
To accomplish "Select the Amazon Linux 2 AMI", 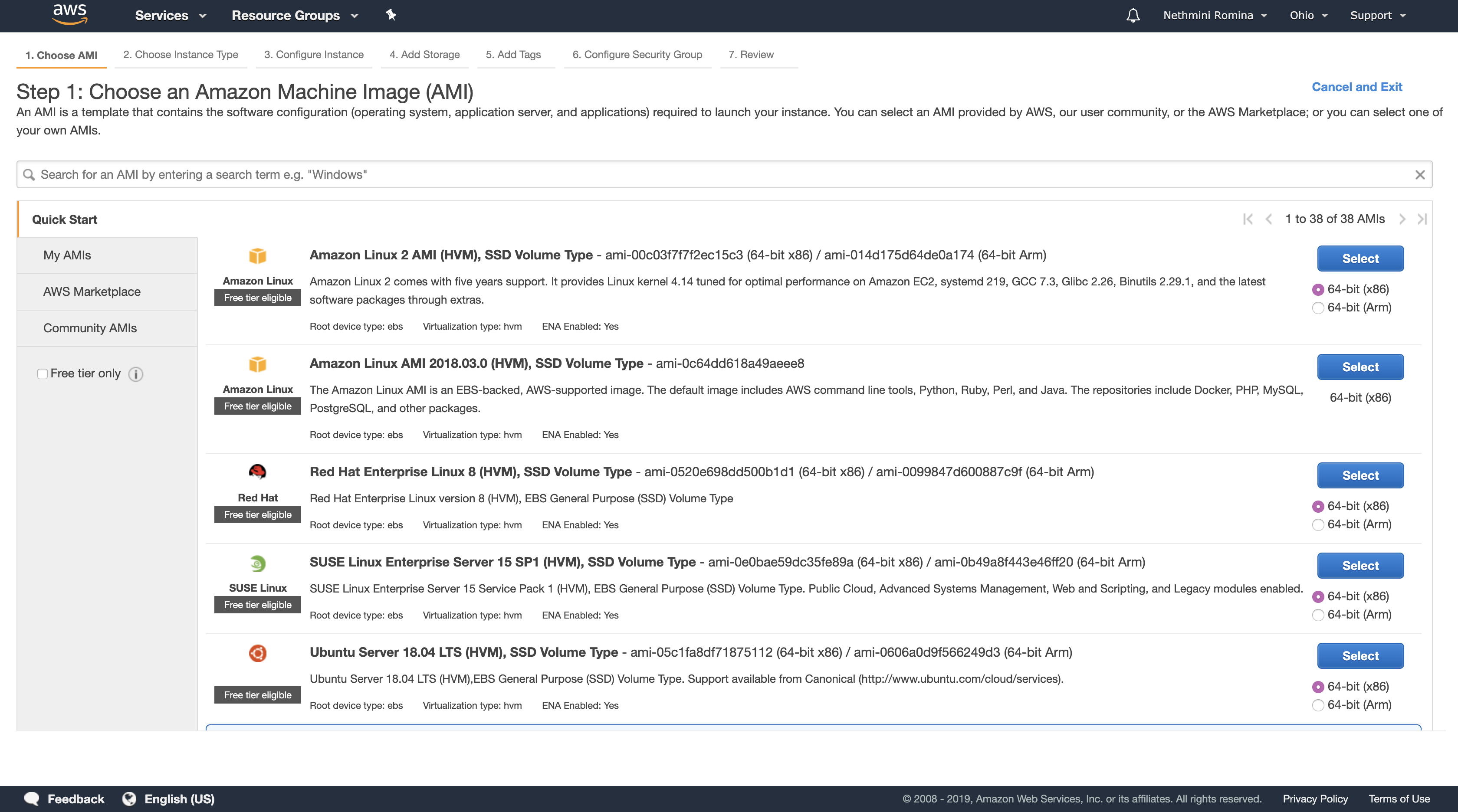I will point(1360,259).
